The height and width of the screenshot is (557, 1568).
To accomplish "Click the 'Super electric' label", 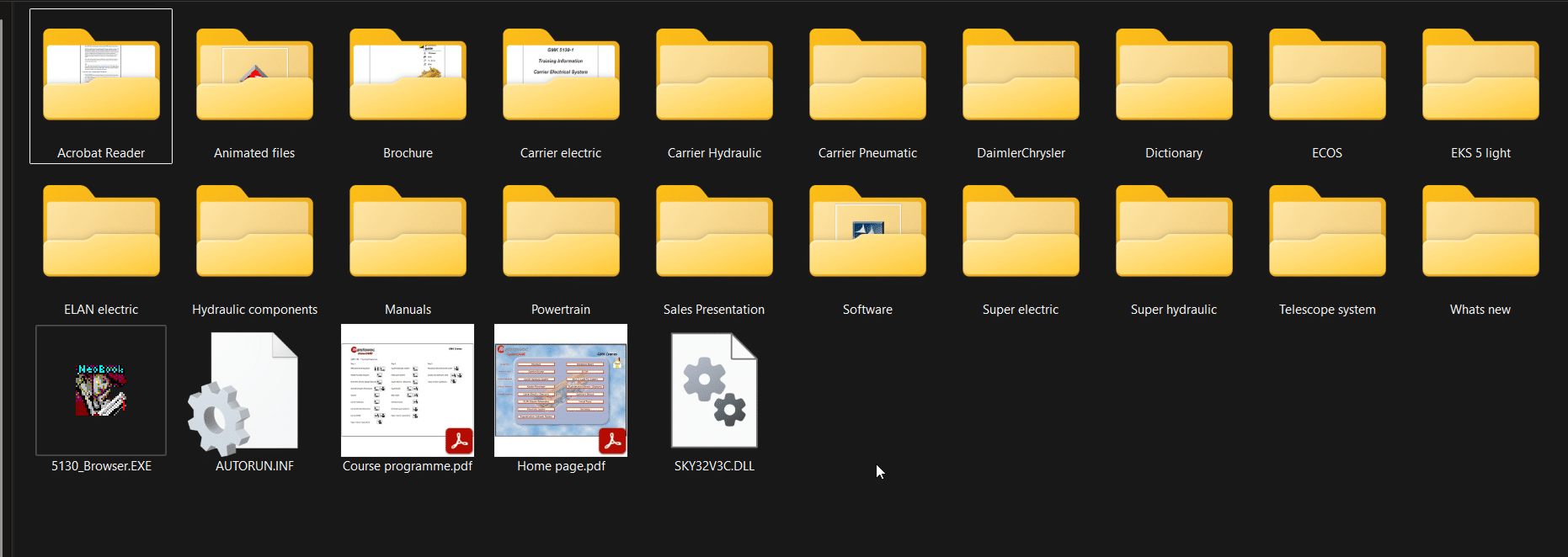I will click(x=1021, y=310).
